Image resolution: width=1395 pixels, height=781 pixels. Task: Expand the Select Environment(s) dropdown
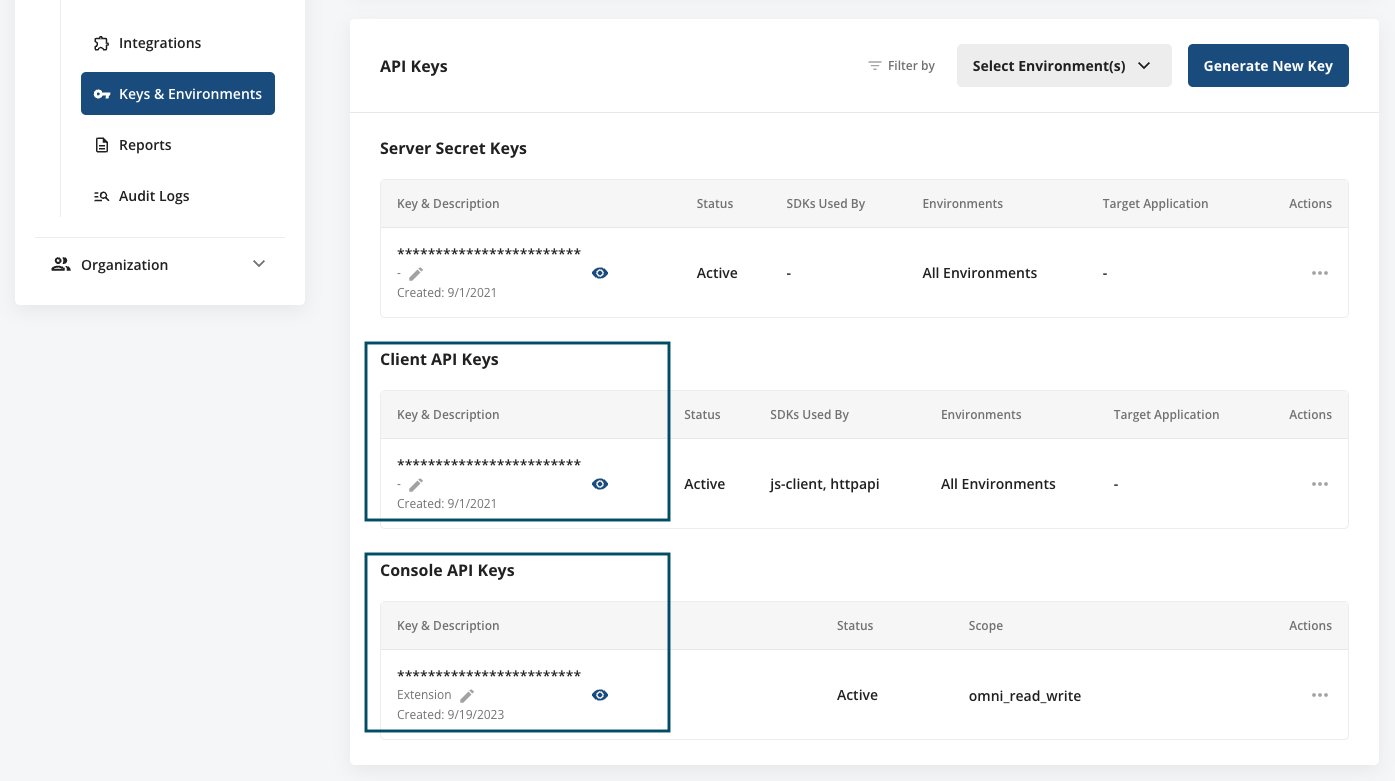click(1063, 65)
